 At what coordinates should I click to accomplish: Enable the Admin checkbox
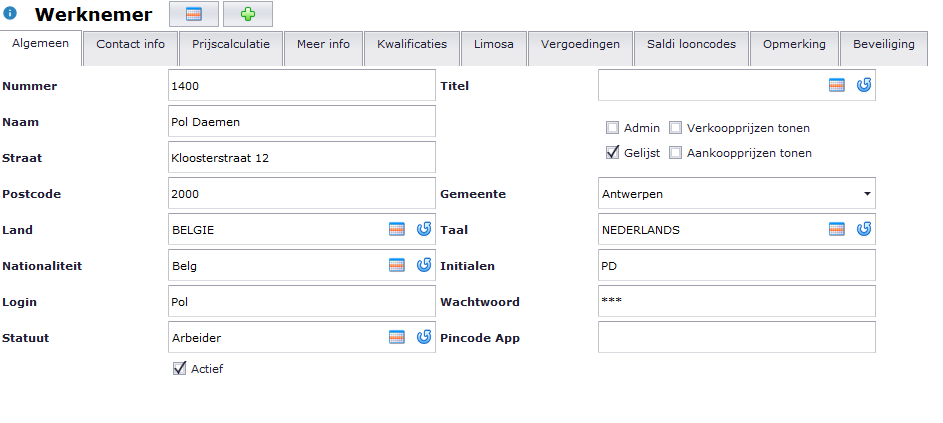pos(612,128)
